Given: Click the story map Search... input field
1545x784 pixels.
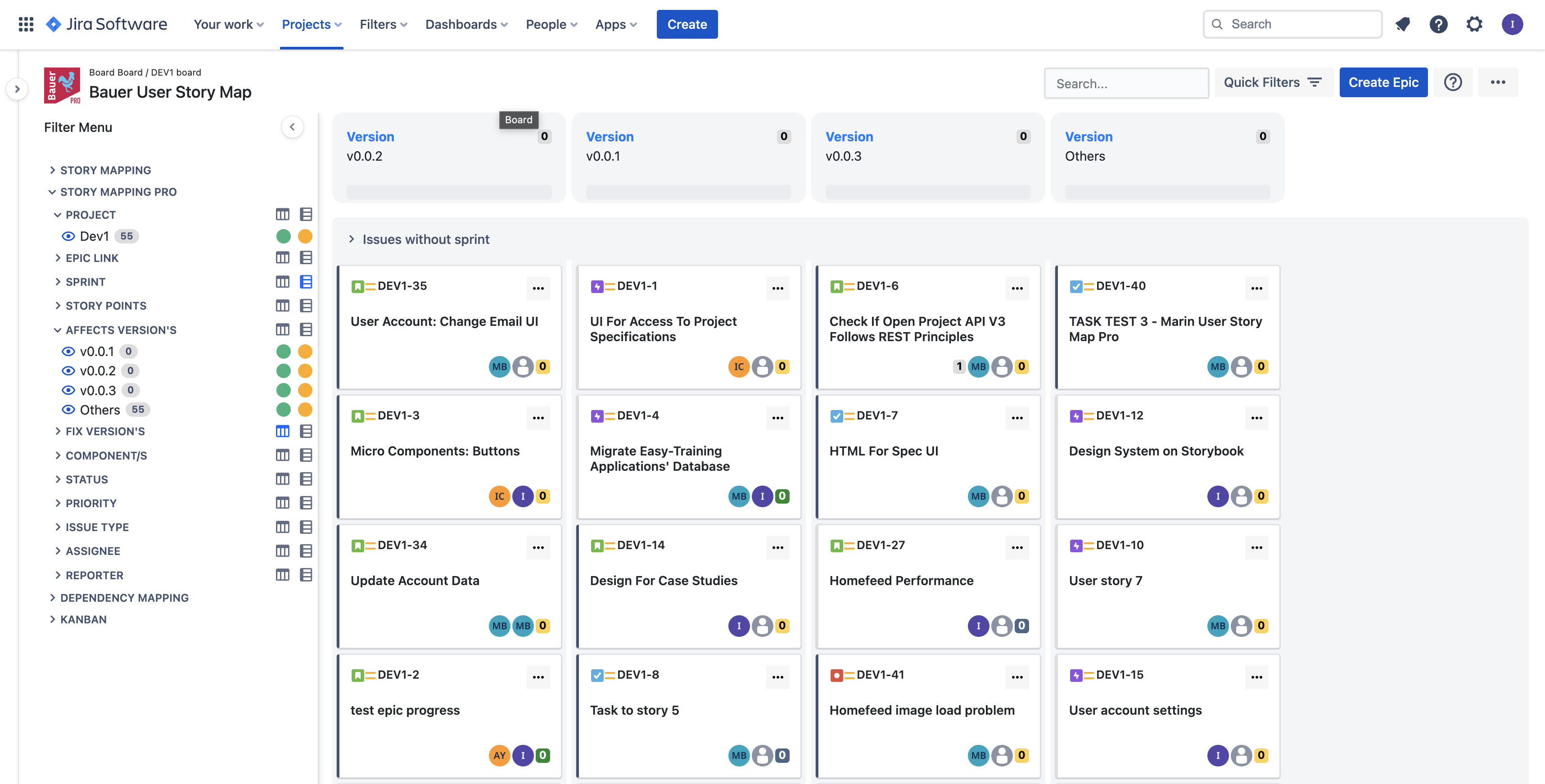Looking at the screenshot, I should click(1126, 83).
